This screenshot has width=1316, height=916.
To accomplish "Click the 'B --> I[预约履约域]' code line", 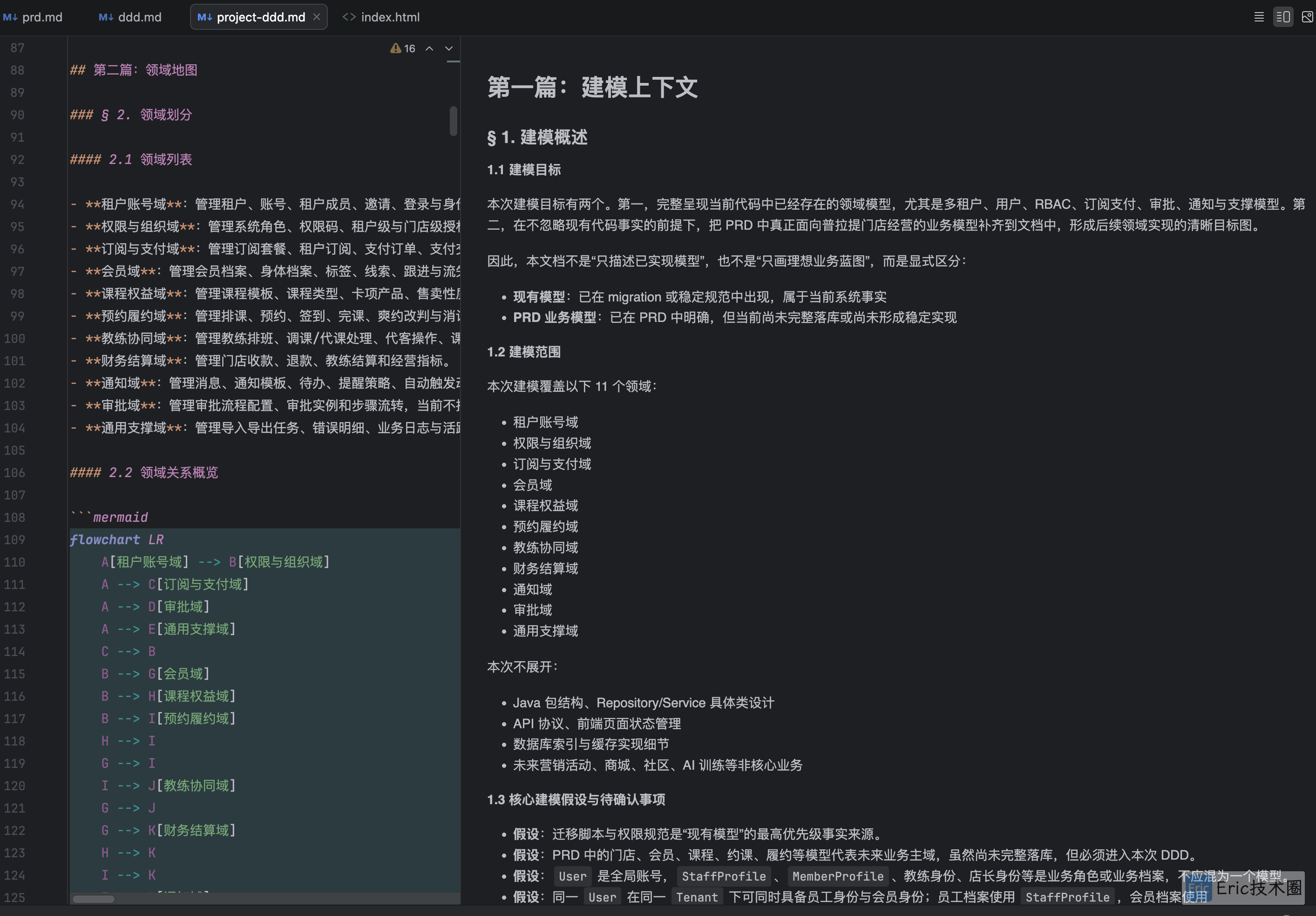I will [169, 719].
